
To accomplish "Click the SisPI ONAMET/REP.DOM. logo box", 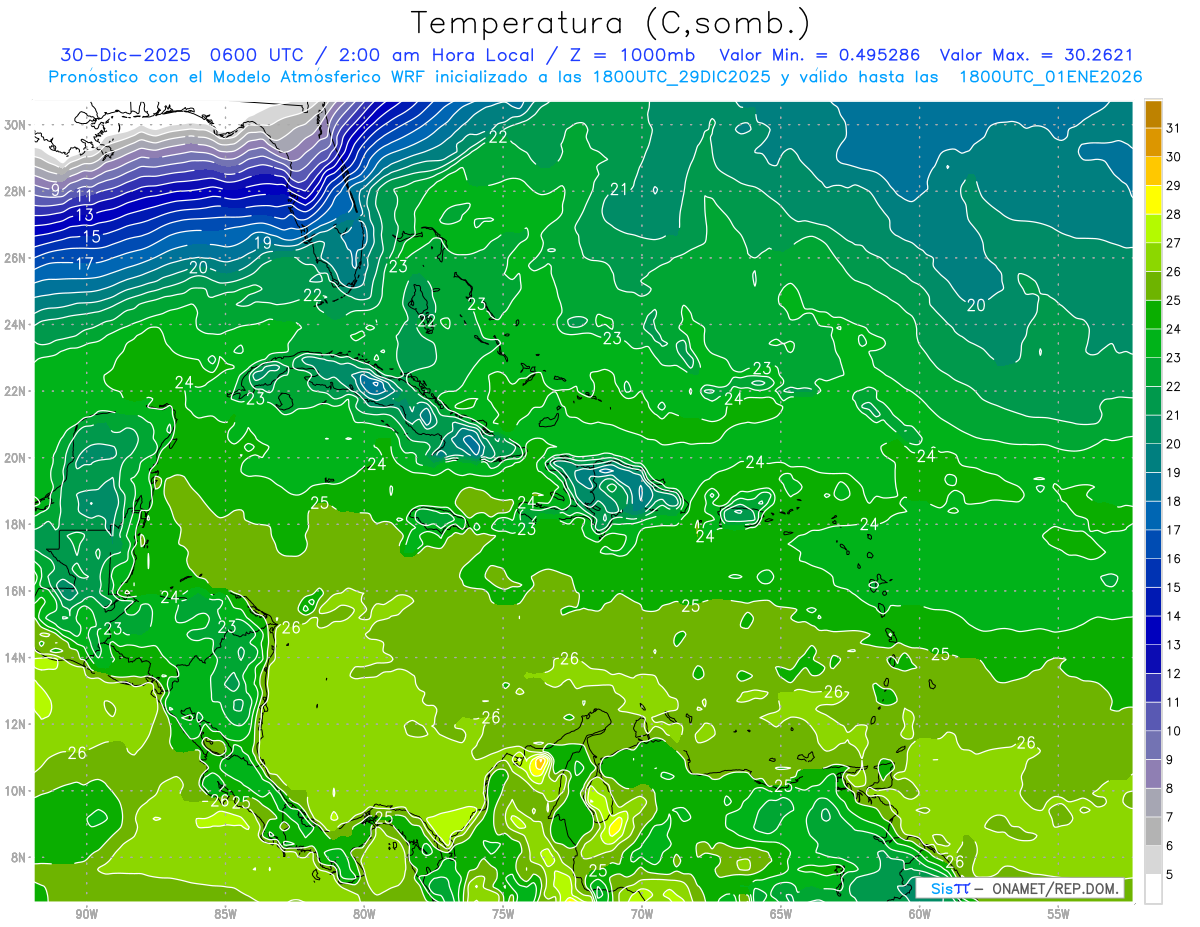I will pos(1019,888).
